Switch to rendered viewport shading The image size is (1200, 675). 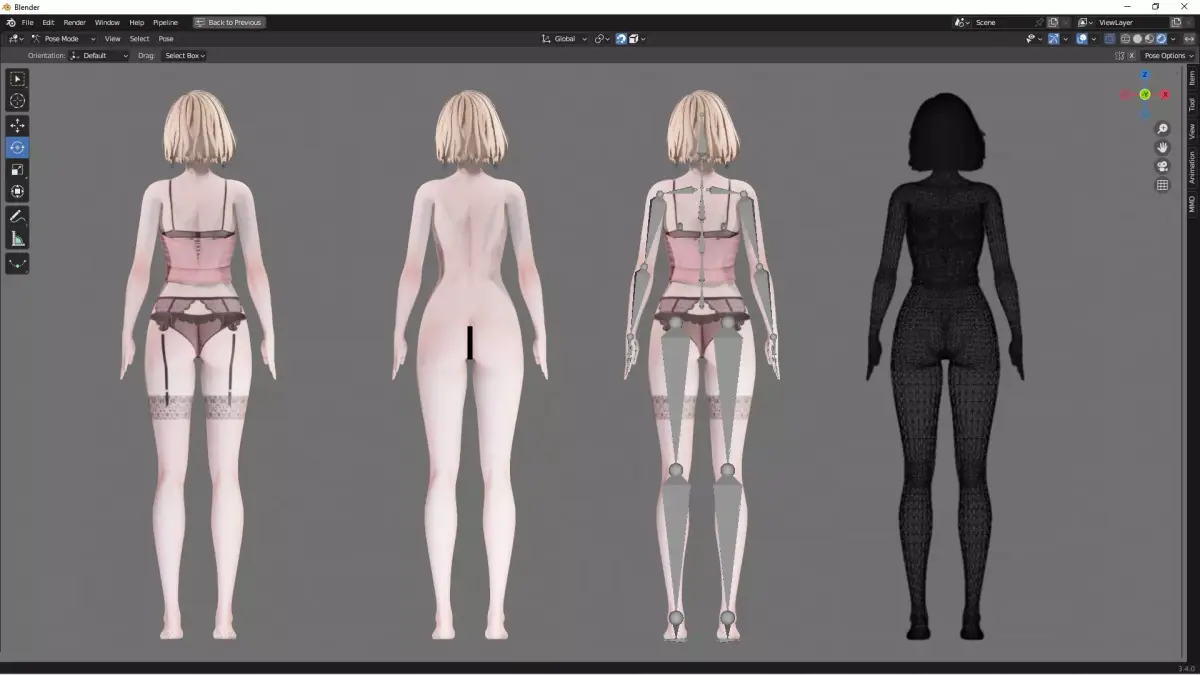point(1161,39)
